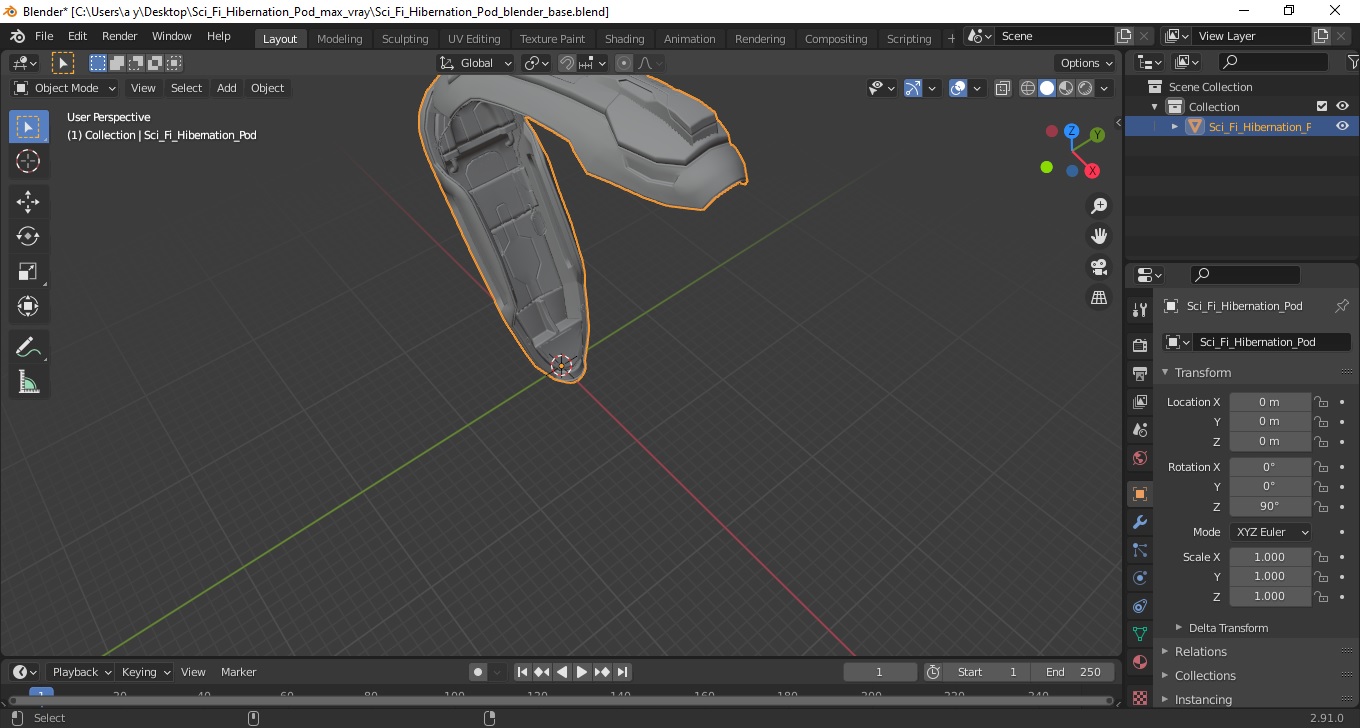This screenshot has height=728, width=1360.
Task: Click the outliner search field
Action: coord(1272,62)
